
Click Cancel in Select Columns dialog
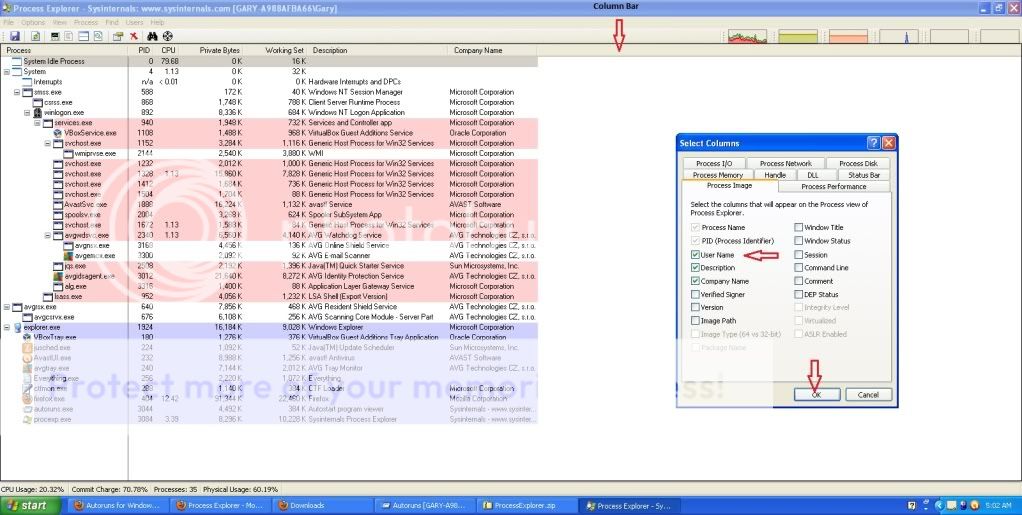(x=868, y=394)
